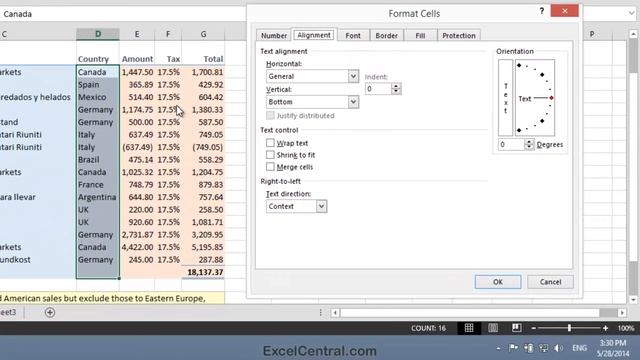Click the formula bar showing Canada
The width and height of the screenshot is (640, 360).
tap(122, 14)
